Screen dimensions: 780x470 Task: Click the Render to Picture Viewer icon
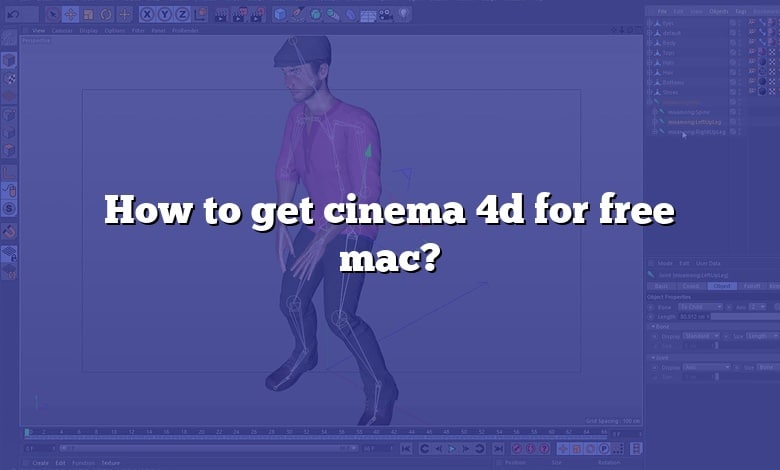[x=239, y=15]
